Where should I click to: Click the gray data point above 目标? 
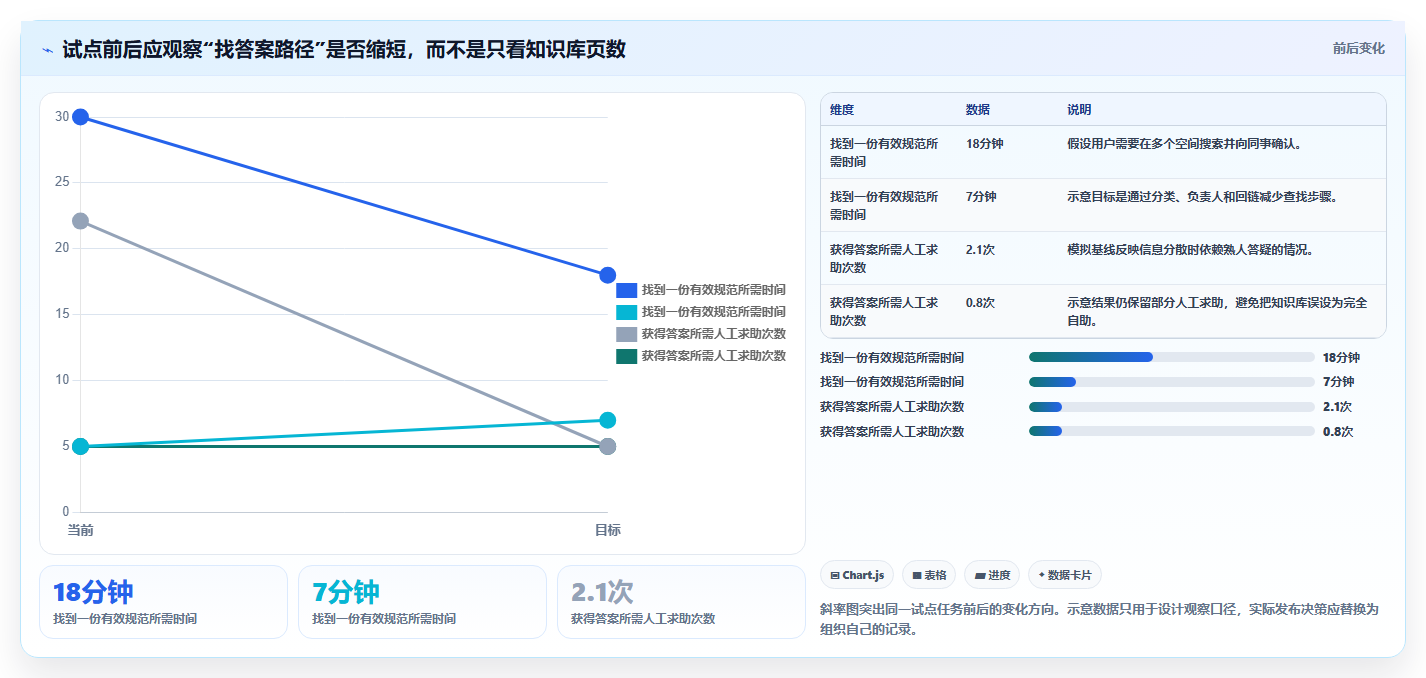tap(607, 446)
